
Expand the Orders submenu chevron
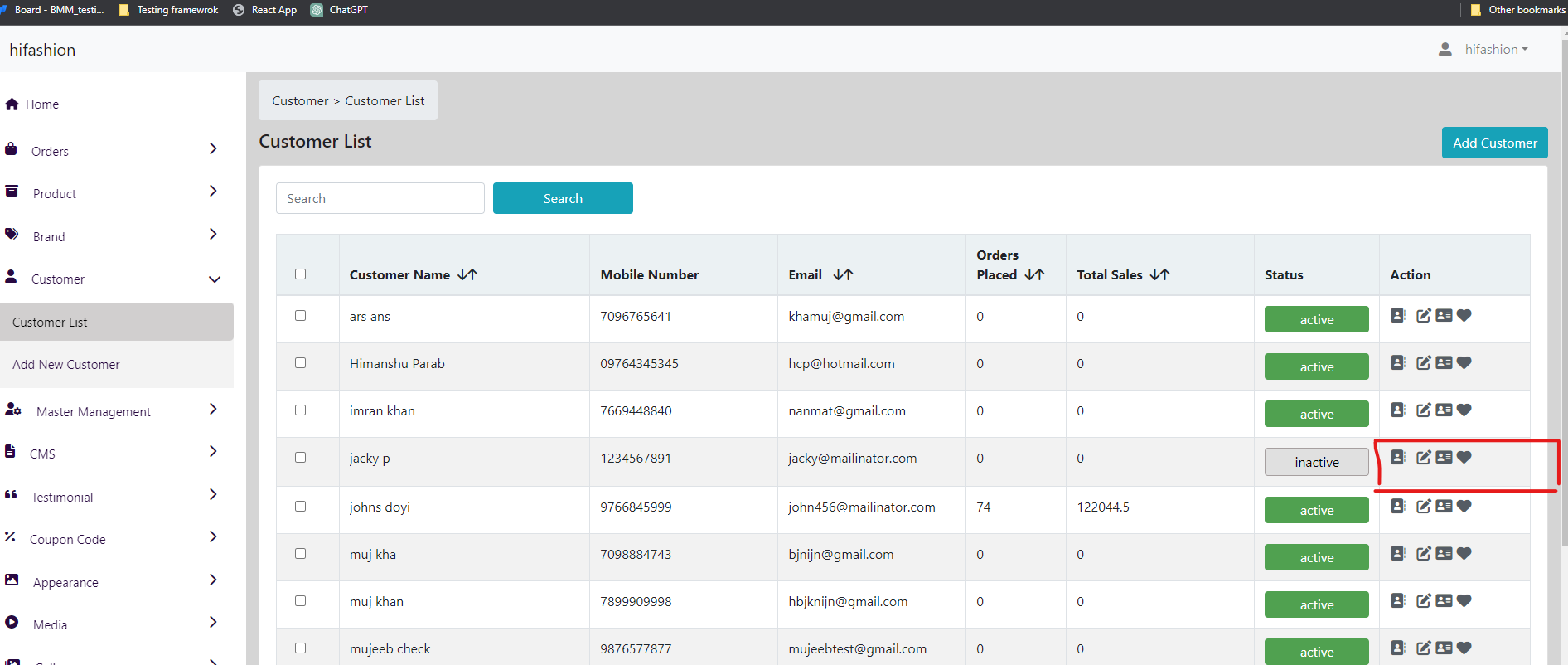(x=213, y=148)
